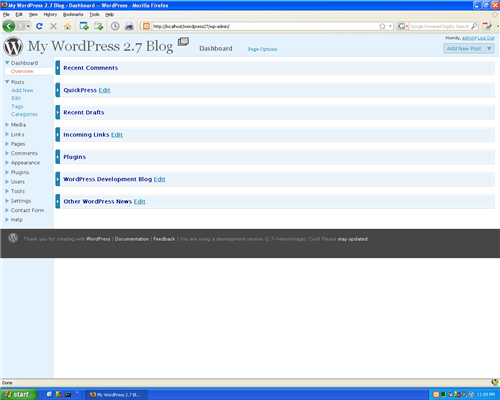
Task: Select Overview under Dashboard
Action: [x=22, y=71]
